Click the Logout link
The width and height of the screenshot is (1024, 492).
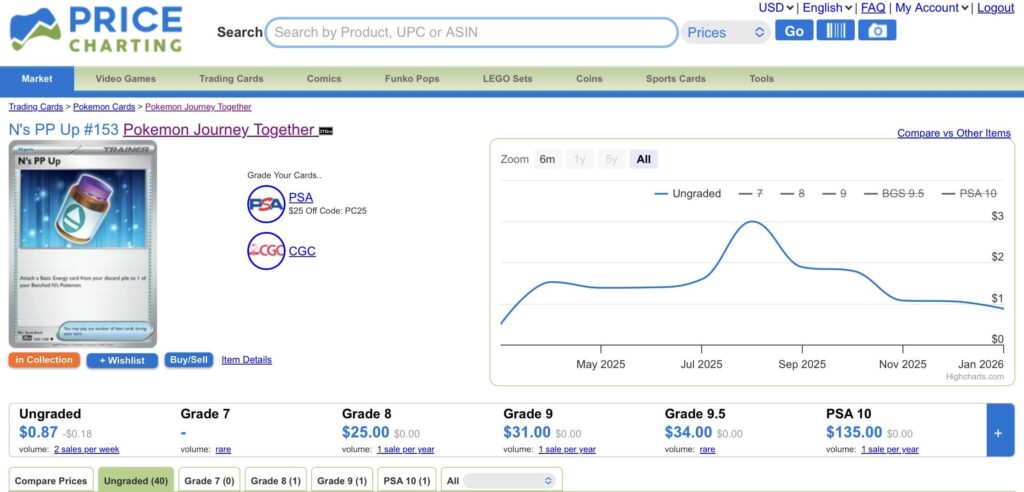coord(996,8)
